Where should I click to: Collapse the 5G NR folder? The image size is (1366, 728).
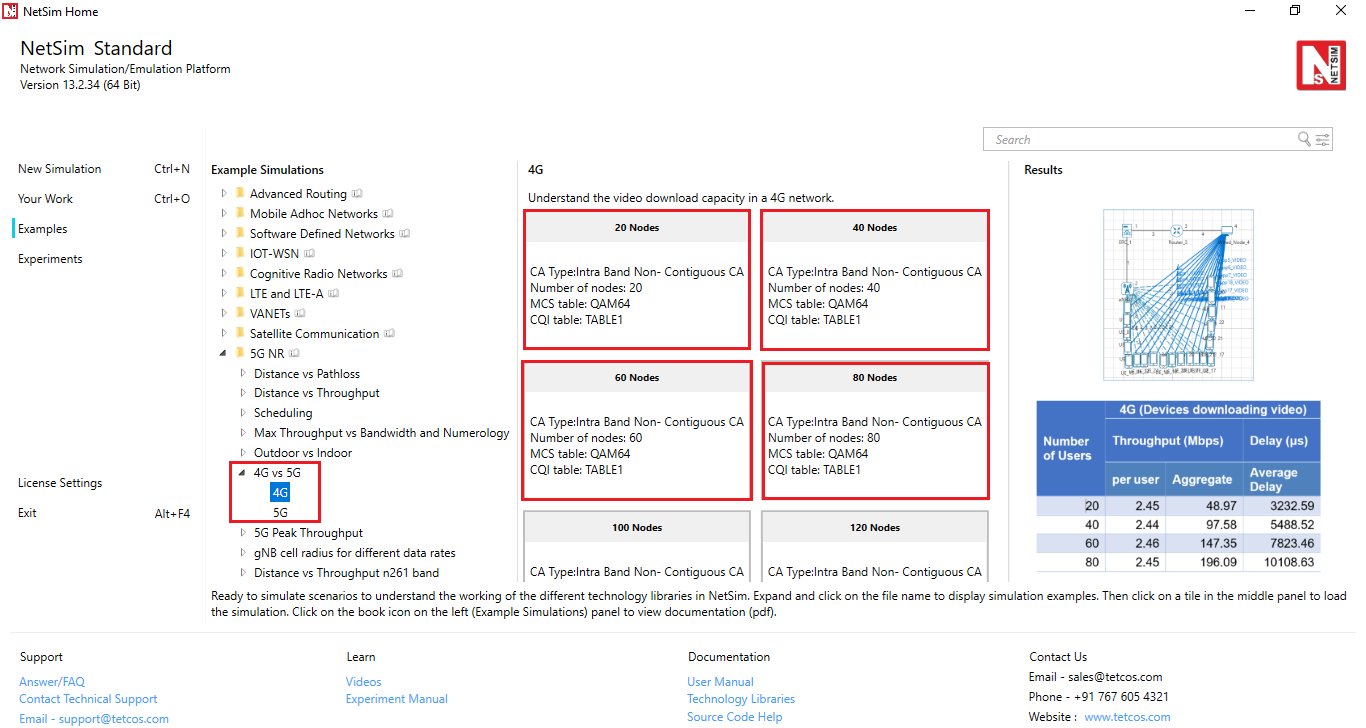tap(224, 354)
